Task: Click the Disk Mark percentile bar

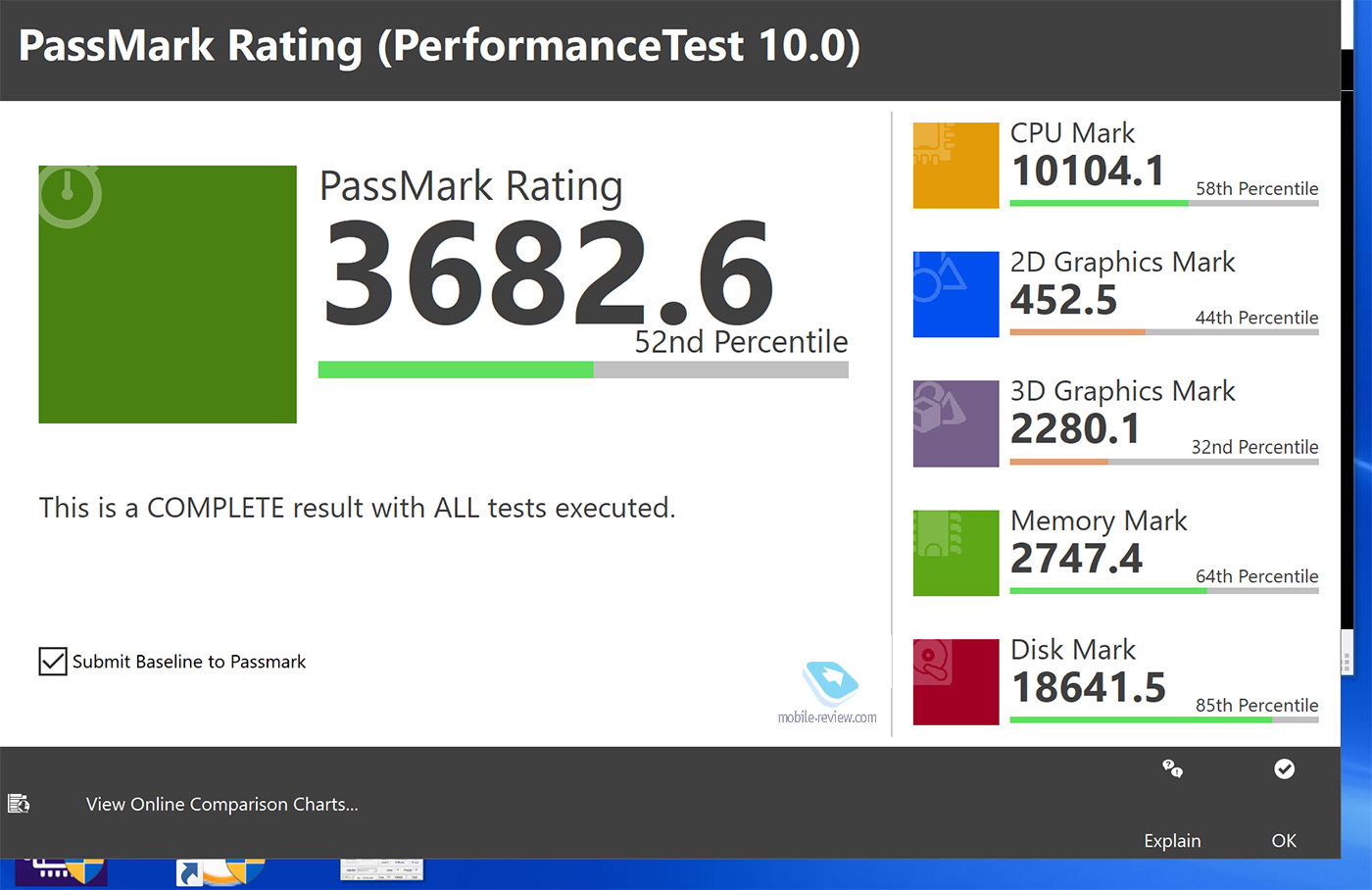Action: tap(1164, 719)
